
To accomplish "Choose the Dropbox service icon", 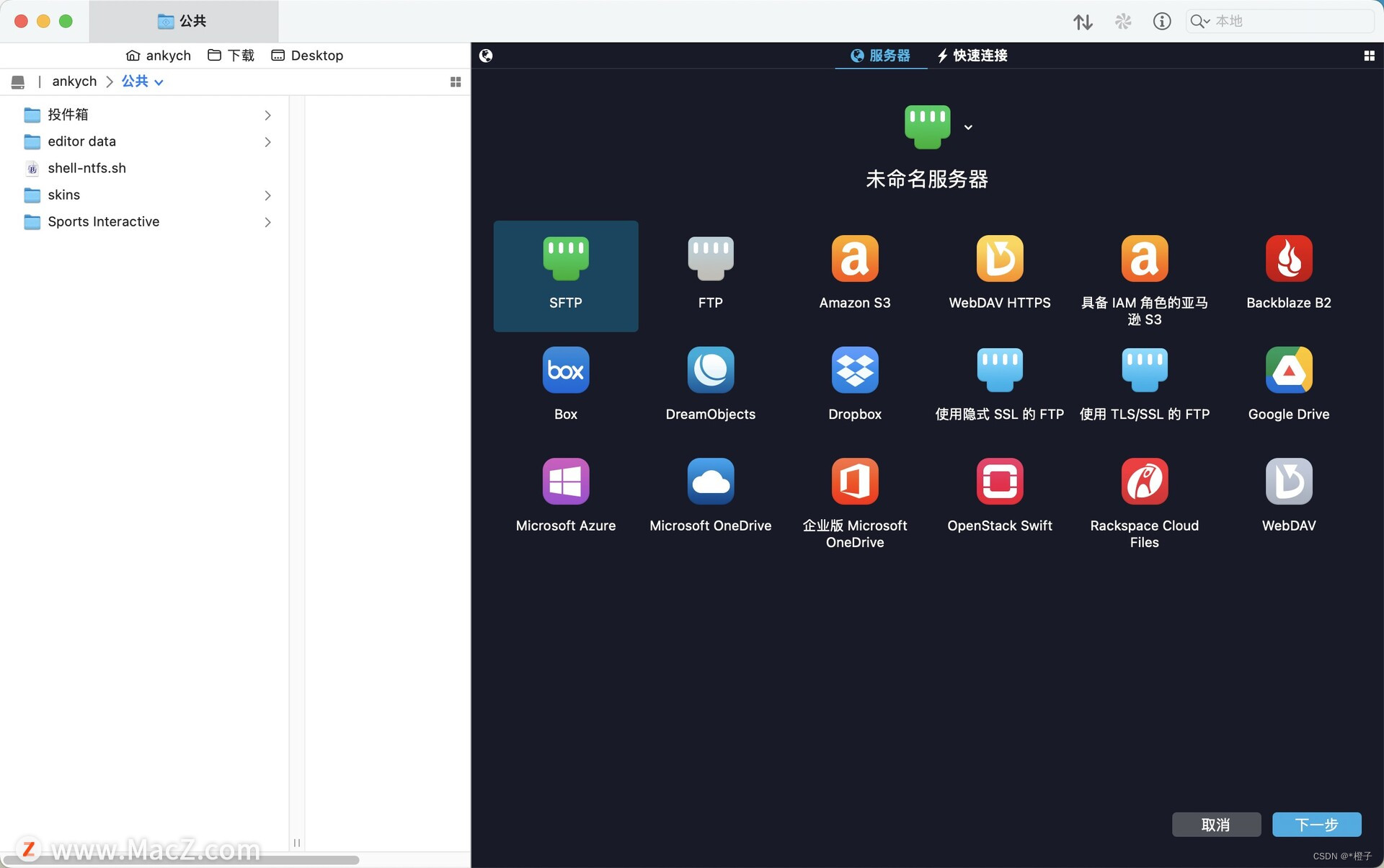I will pos(855,370).
